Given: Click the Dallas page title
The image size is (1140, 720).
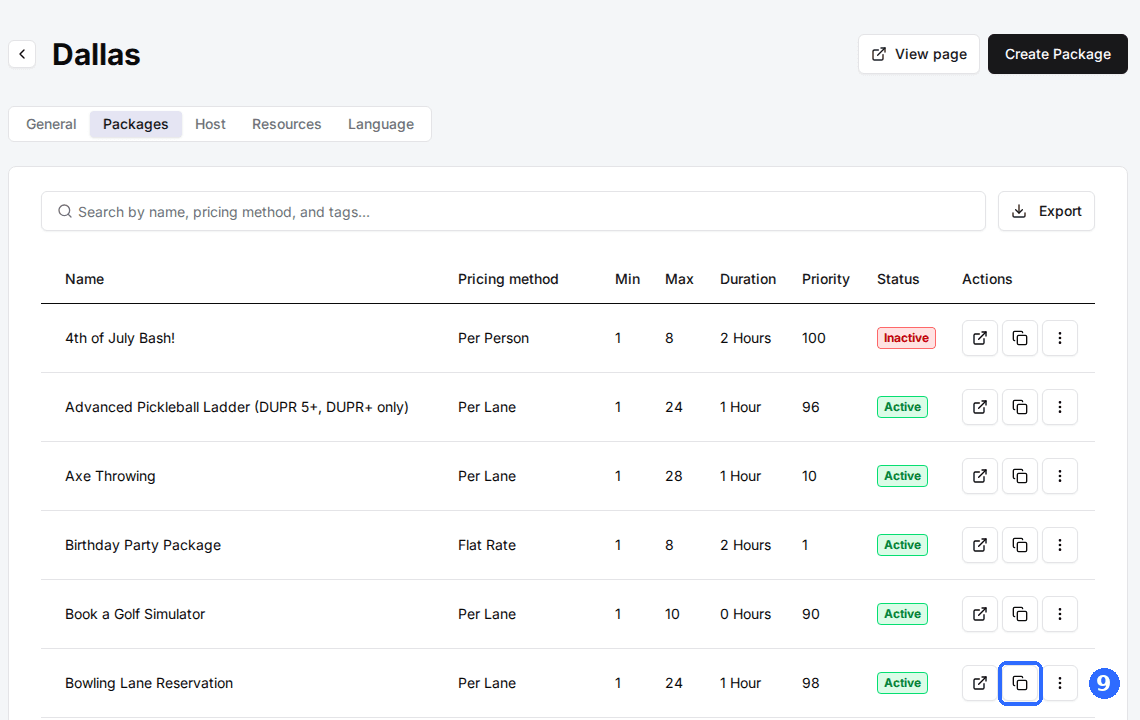Looking at the screenshot, I should pyautogui.click(x=96, y=55).
